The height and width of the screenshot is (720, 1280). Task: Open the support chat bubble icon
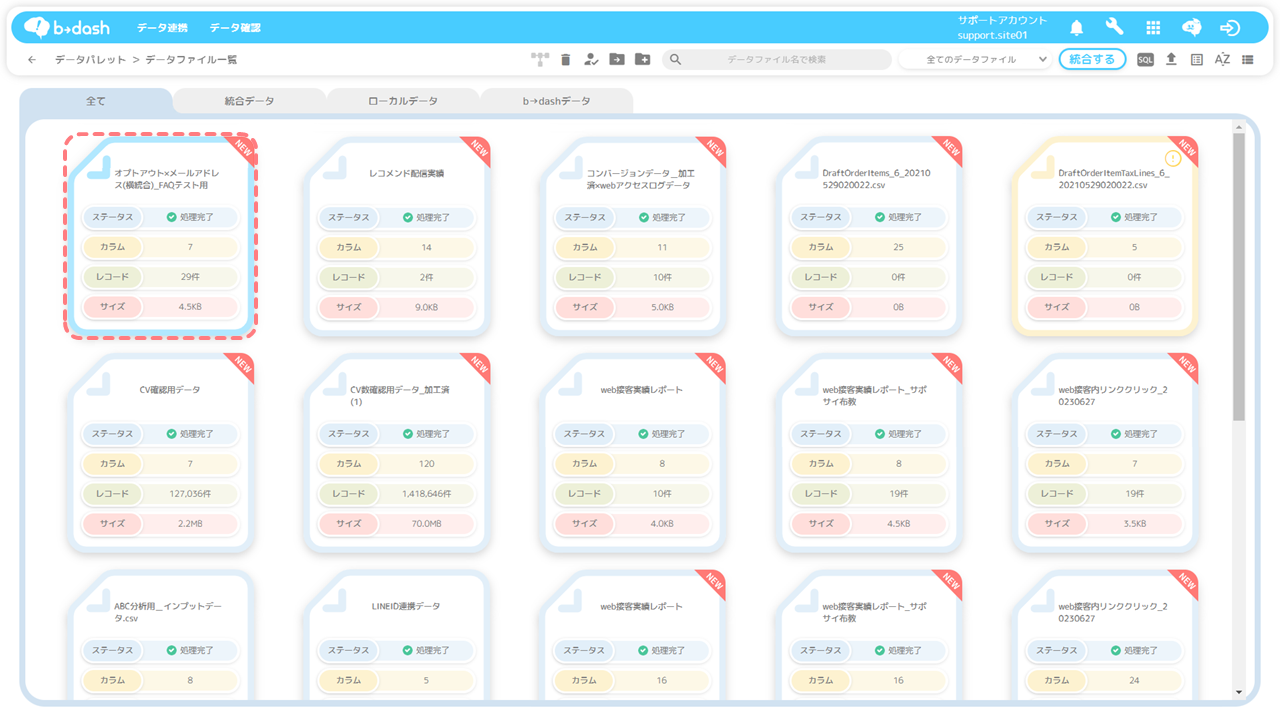click(x=1192, y=28)
